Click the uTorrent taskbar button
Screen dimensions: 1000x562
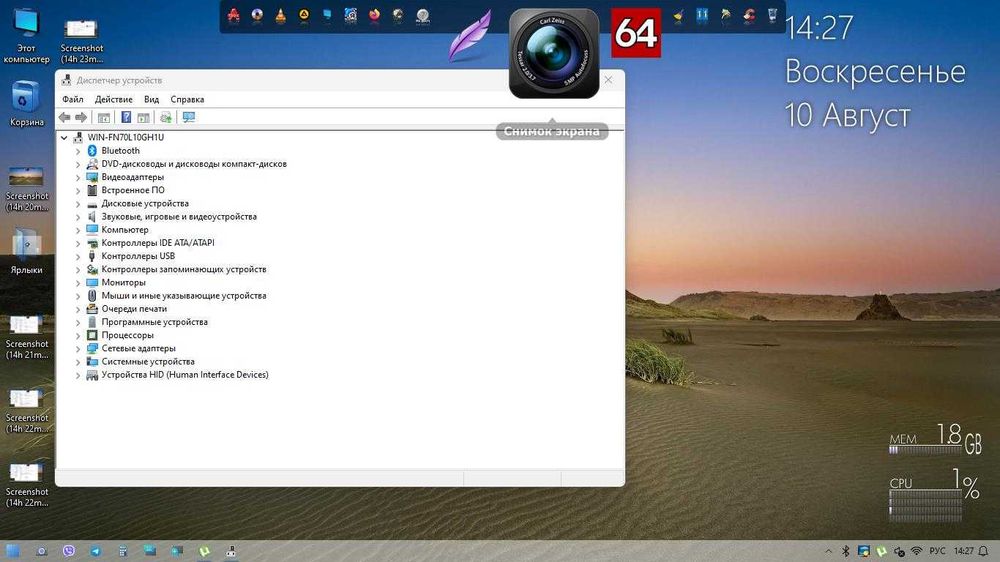(x=204, y=551)
